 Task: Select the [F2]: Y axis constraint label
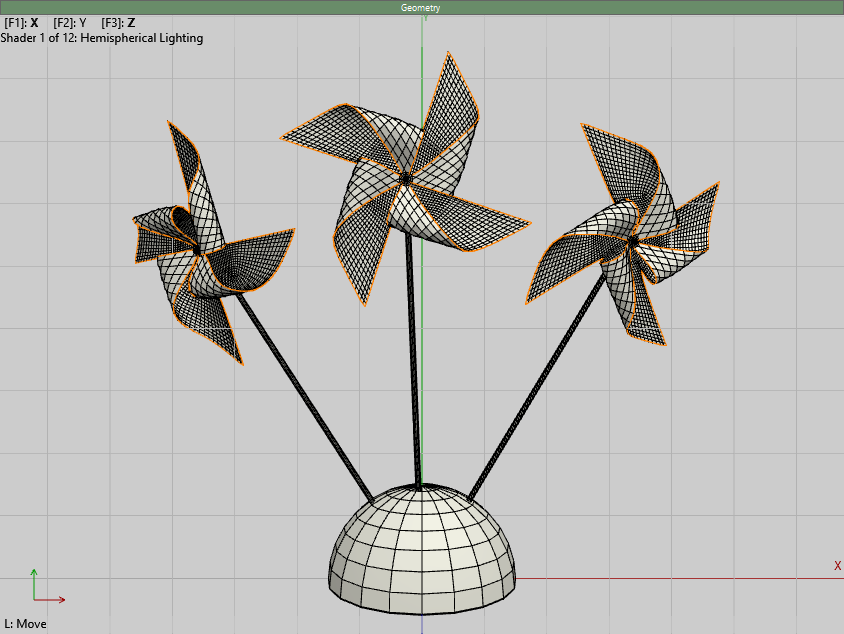tap(70, 23)
